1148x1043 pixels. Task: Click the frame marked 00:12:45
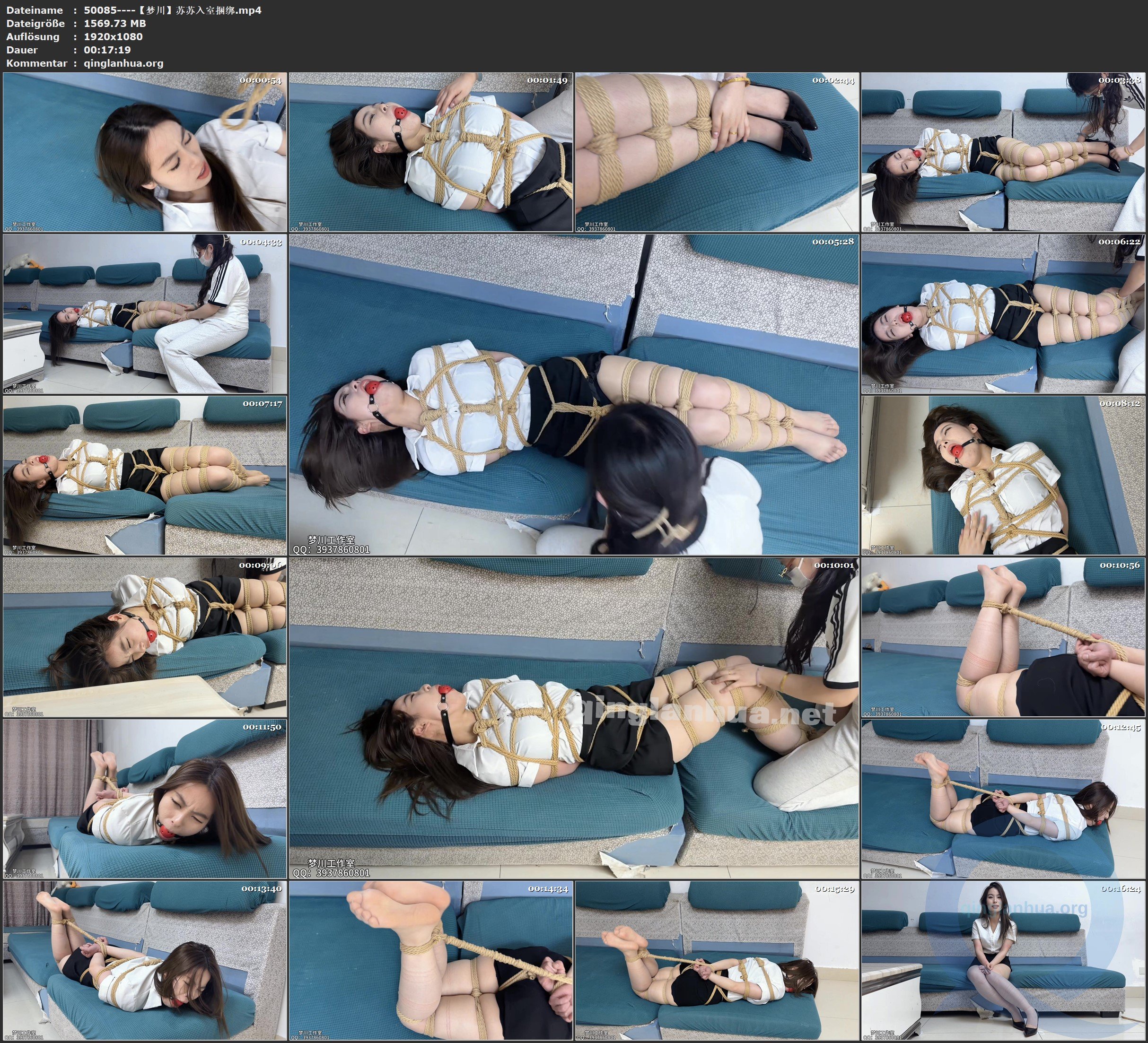(x=1003, y=799)
